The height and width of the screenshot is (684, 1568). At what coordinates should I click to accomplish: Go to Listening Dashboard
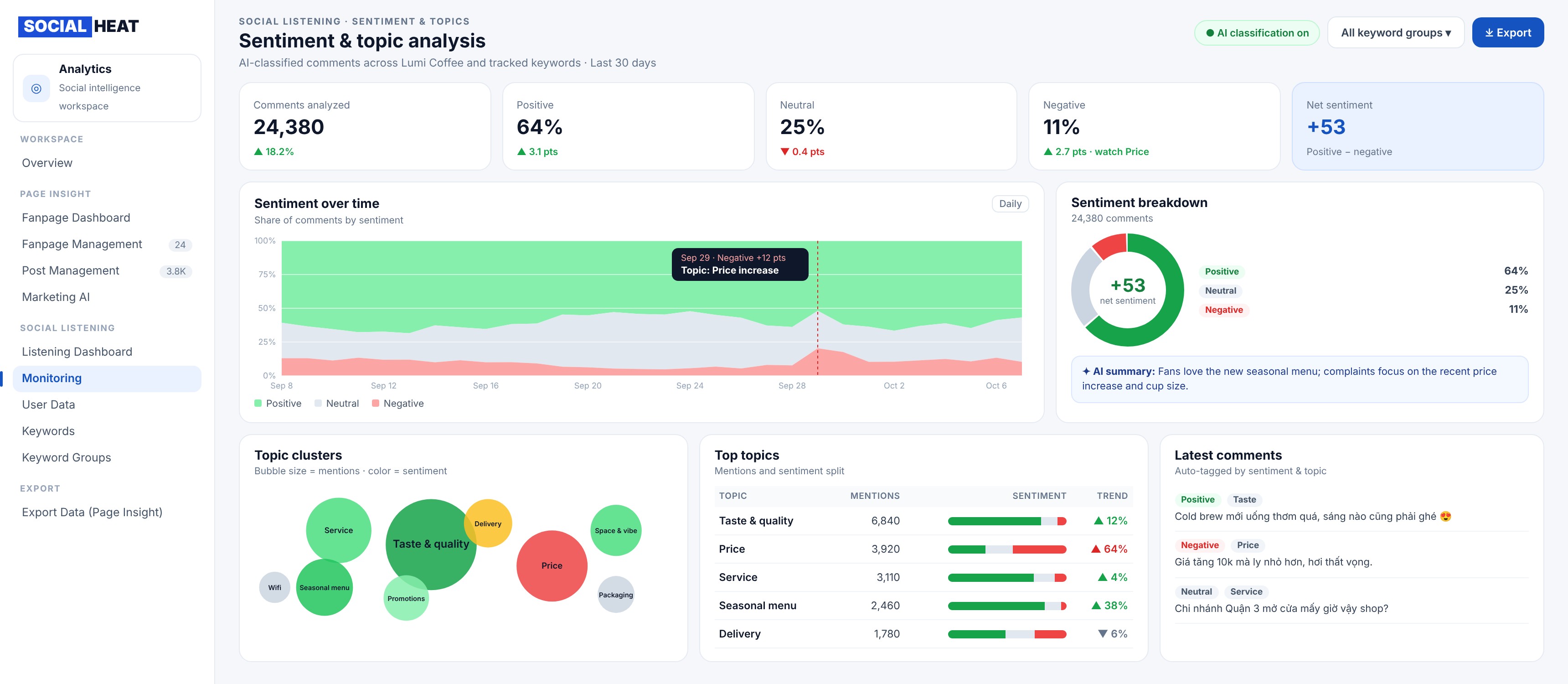pos(107,352)
